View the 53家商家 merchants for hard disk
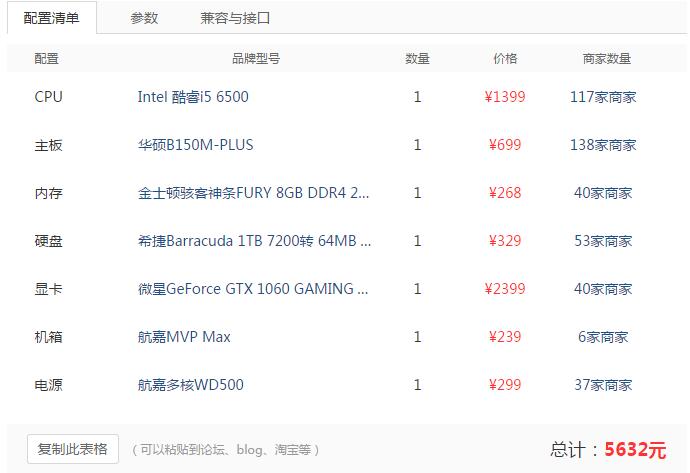 coord(603,241)
